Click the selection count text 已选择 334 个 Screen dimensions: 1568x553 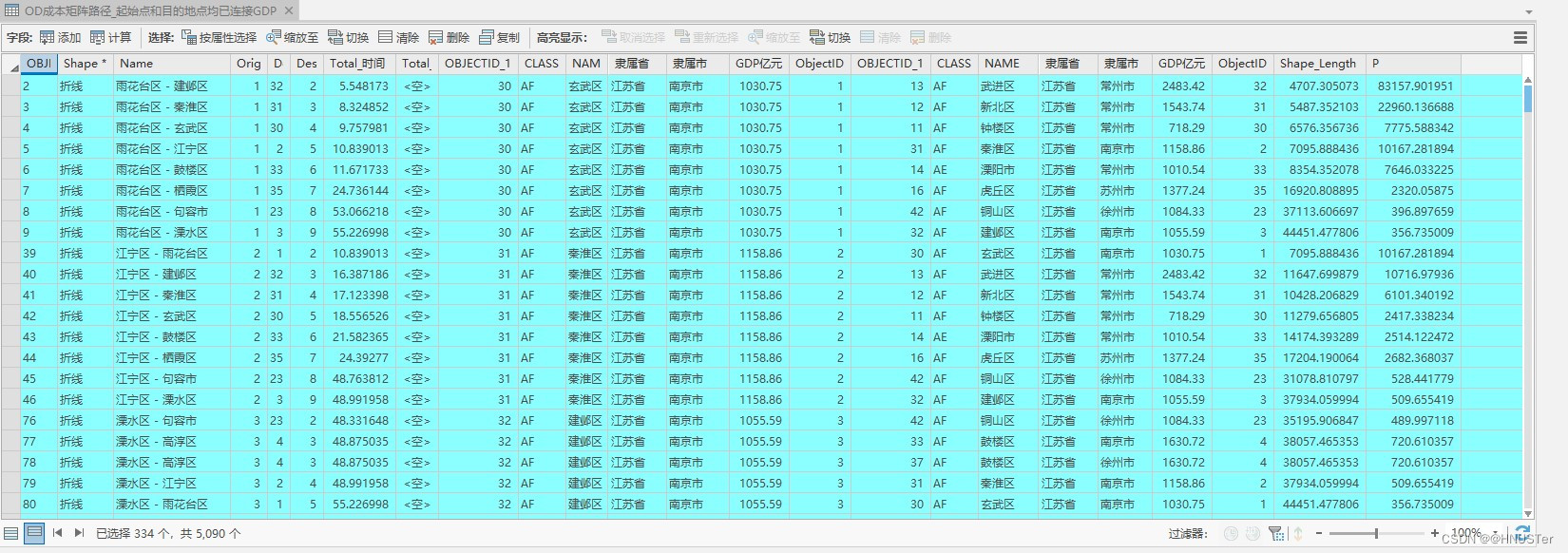[x=133, y=534]
